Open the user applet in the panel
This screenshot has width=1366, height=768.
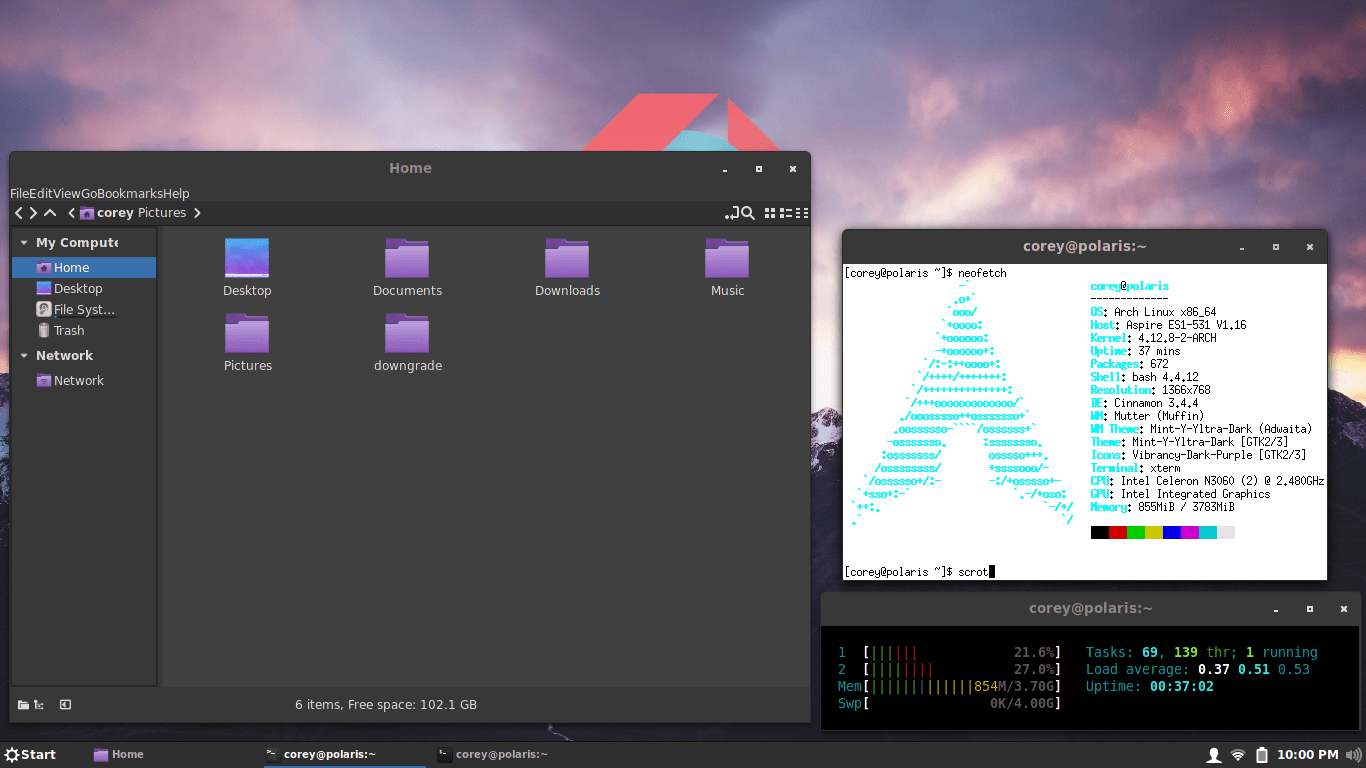coord(1214,755)
